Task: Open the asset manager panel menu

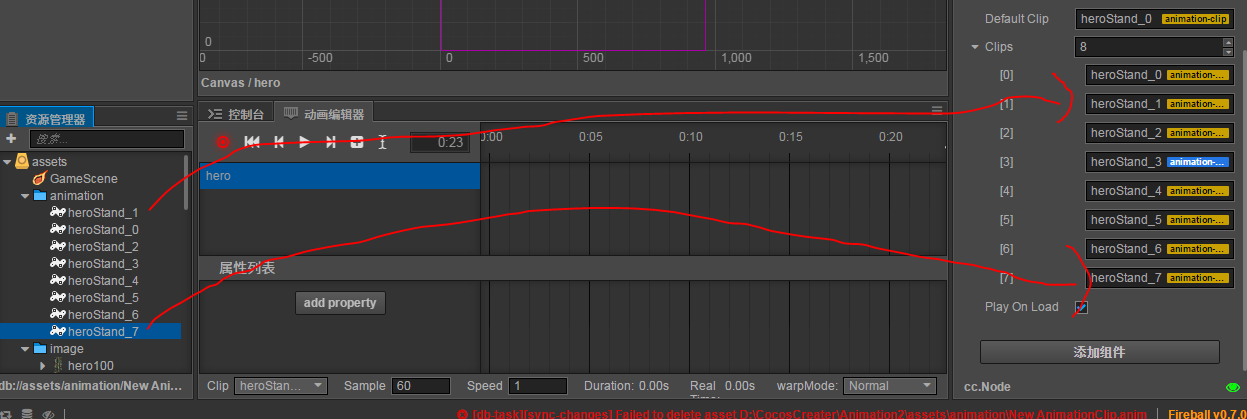Action: pos(181,117)
